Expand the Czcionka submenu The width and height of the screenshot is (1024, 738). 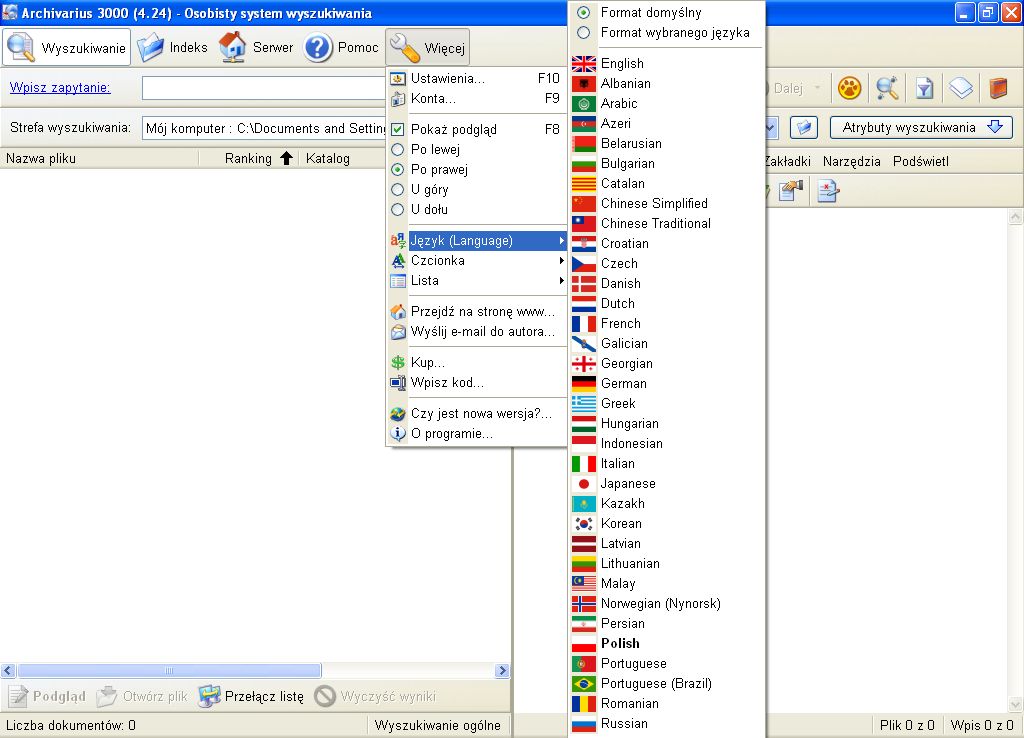pyautogui.click(x=477, y=261)
